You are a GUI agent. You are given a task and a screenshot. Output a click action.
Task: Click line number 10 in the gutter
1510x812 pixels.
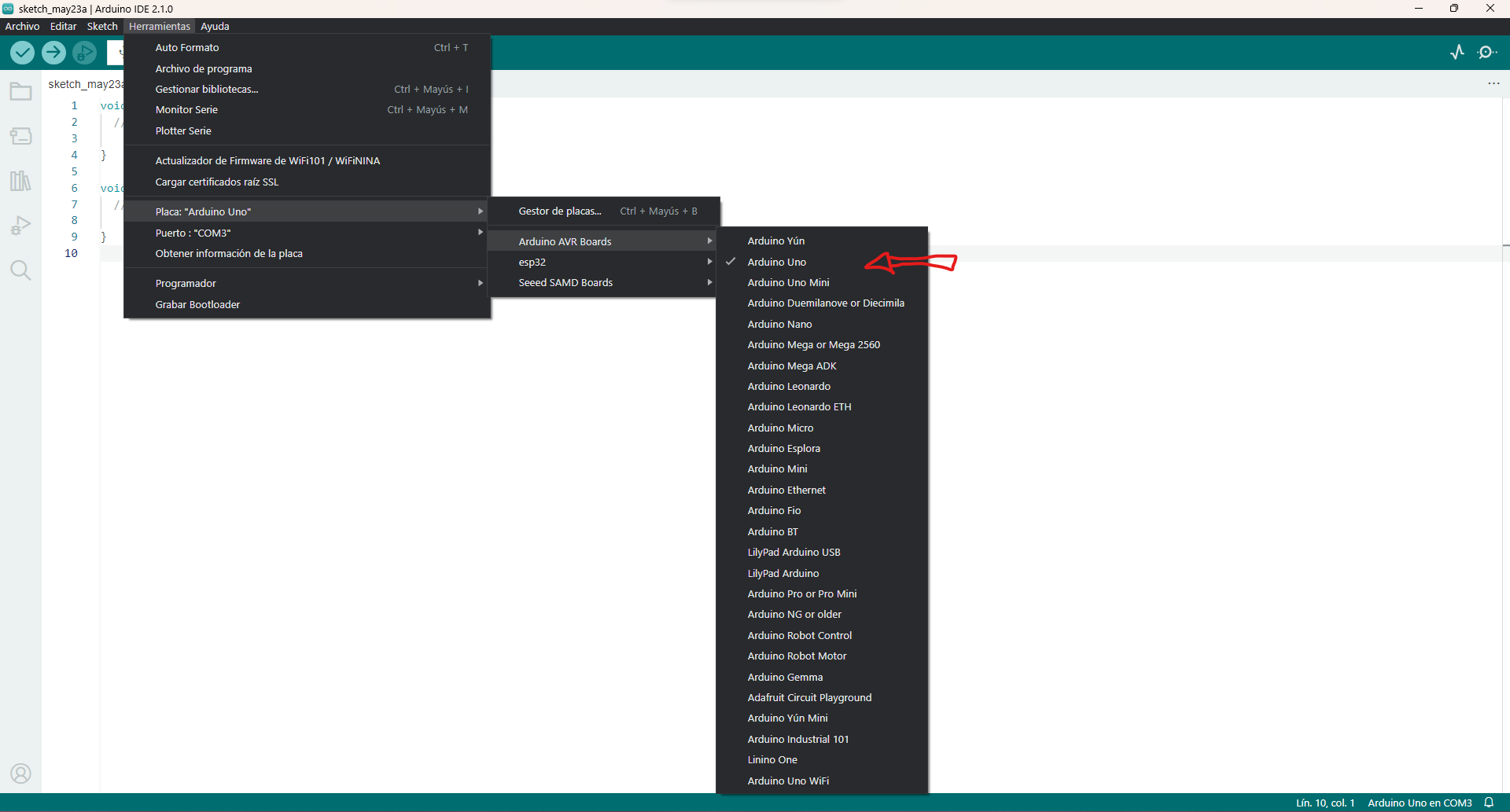(71, 253)
